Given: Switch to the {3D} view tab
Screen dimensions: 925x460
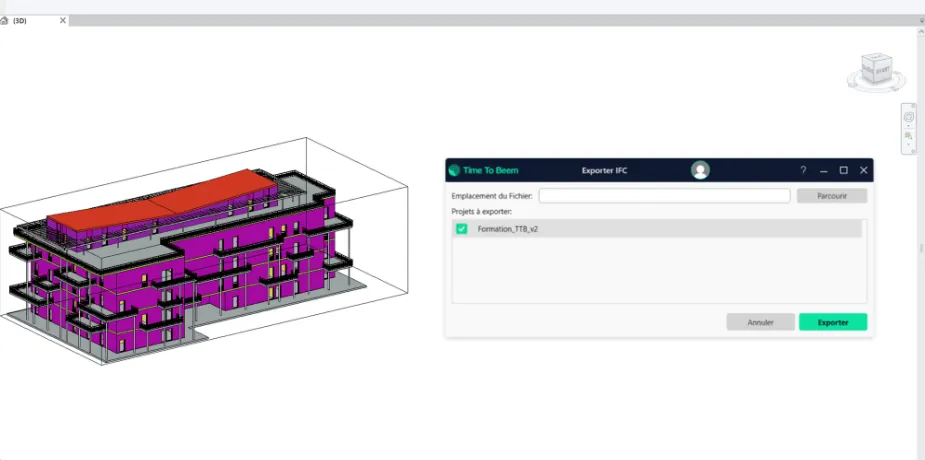Looking at the screenshot, I should point(35,21).
